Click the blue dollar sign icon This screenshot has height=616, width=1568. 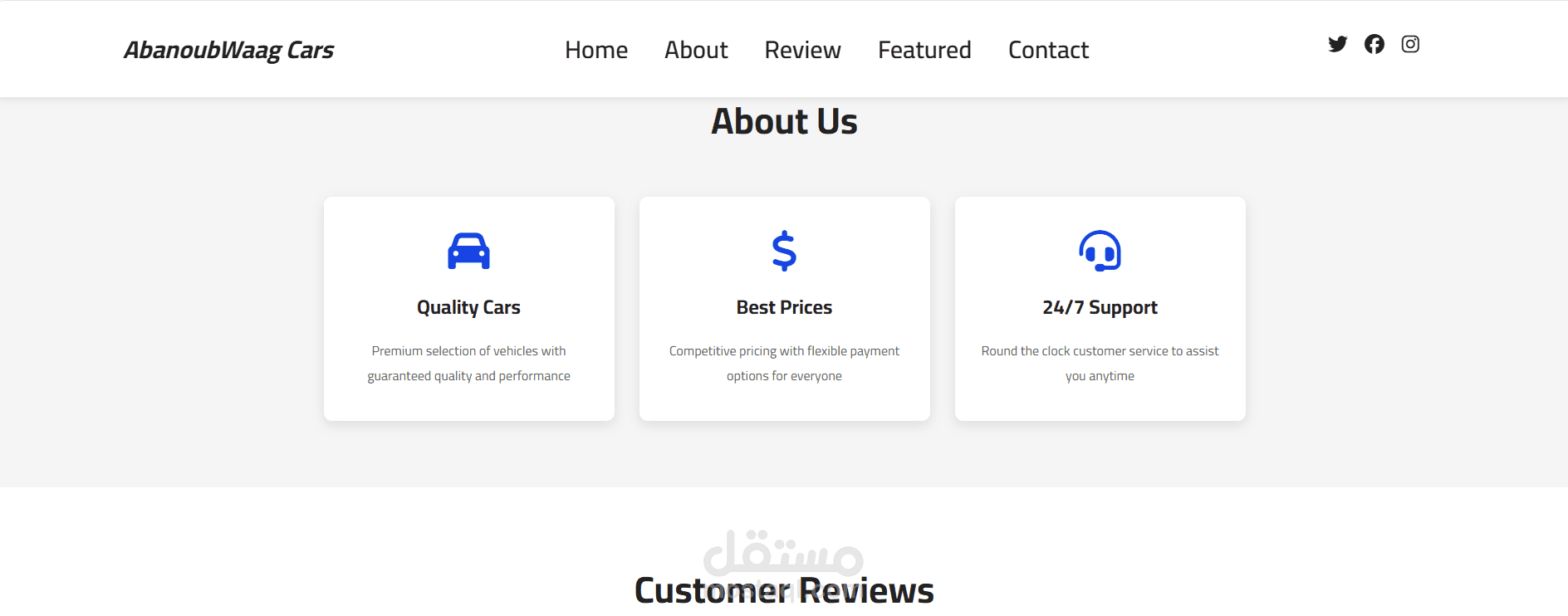[x=784, y=251]
